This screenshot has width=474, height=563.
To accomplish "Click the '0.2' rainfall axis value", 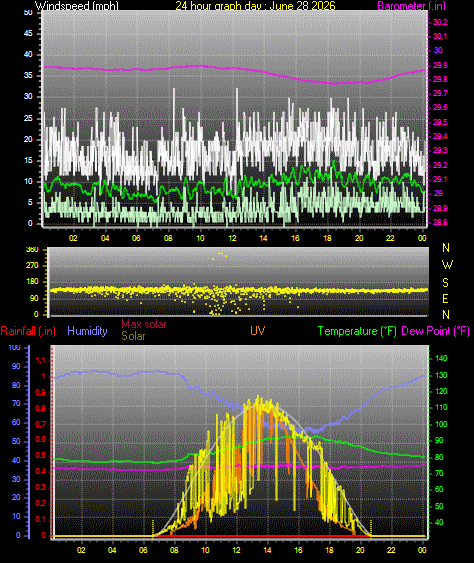I will [41, 503].
